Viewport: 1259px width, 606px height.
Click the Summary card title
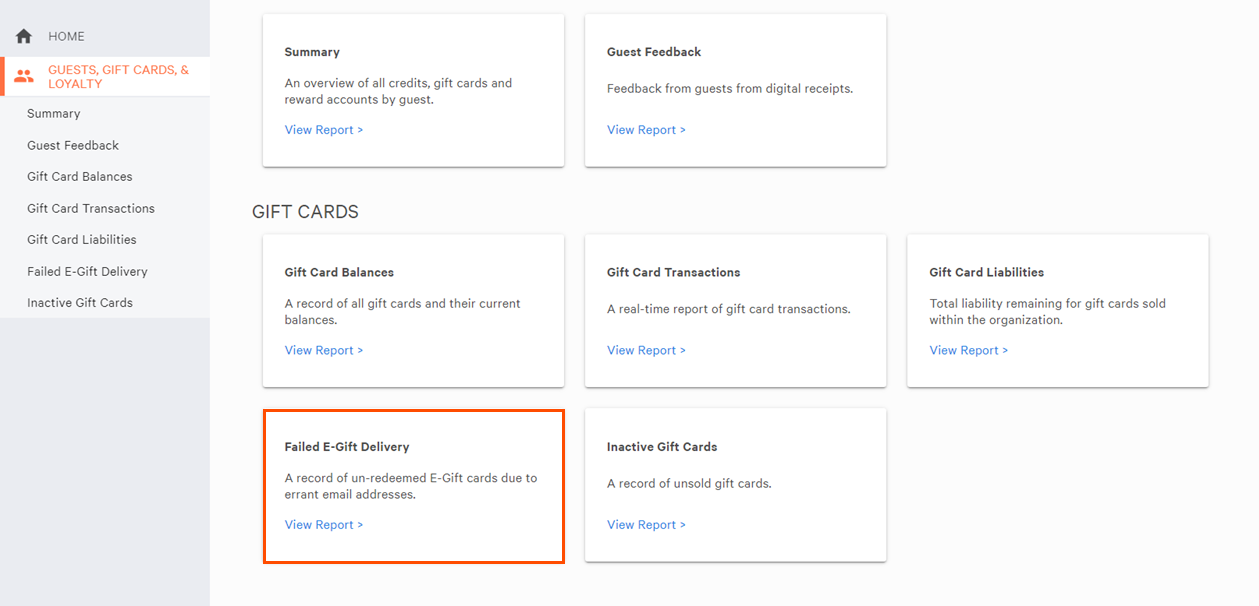coord(312,52)
